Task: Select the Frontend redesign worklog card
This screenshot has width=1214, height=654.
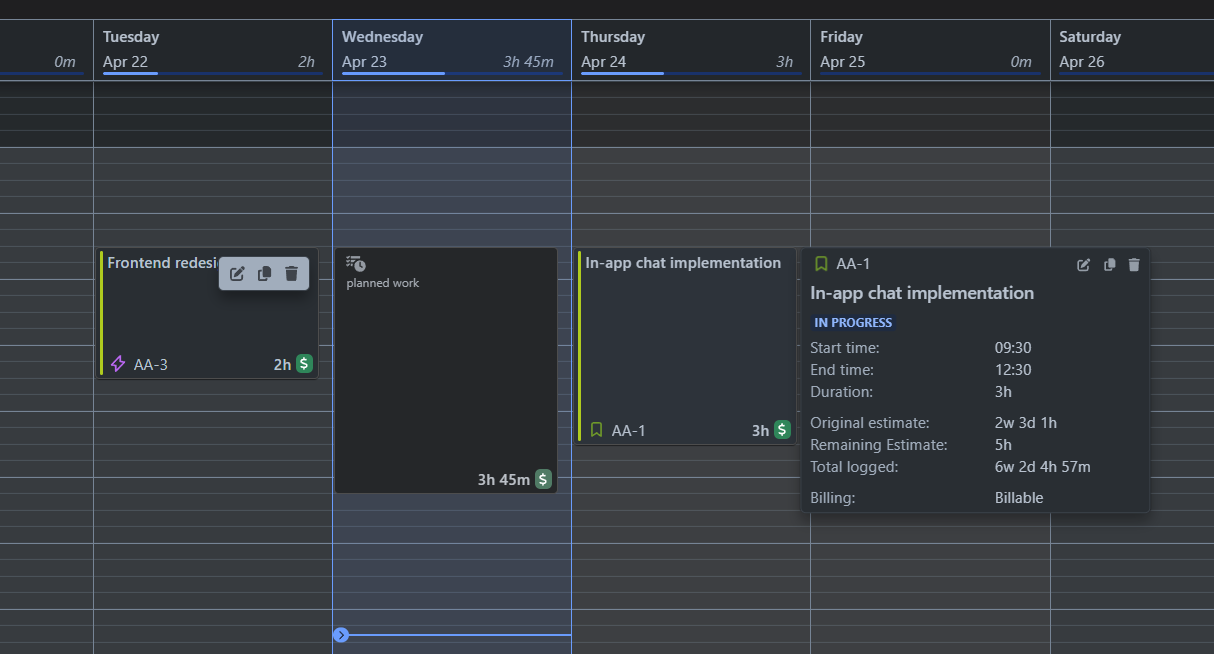Action: coord(208,313)
